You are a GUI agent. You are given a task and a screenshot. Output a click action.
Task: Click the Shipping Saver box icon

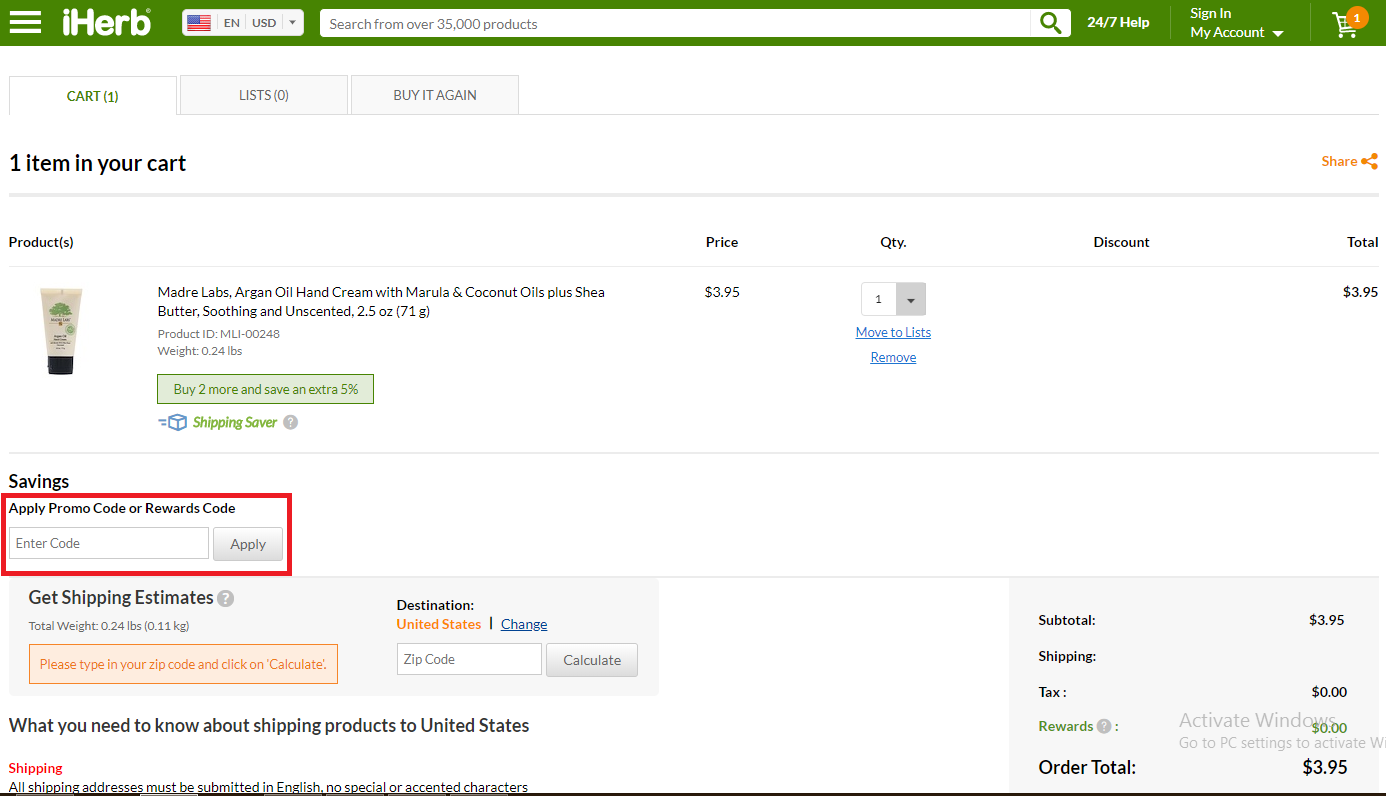(173, 422)
